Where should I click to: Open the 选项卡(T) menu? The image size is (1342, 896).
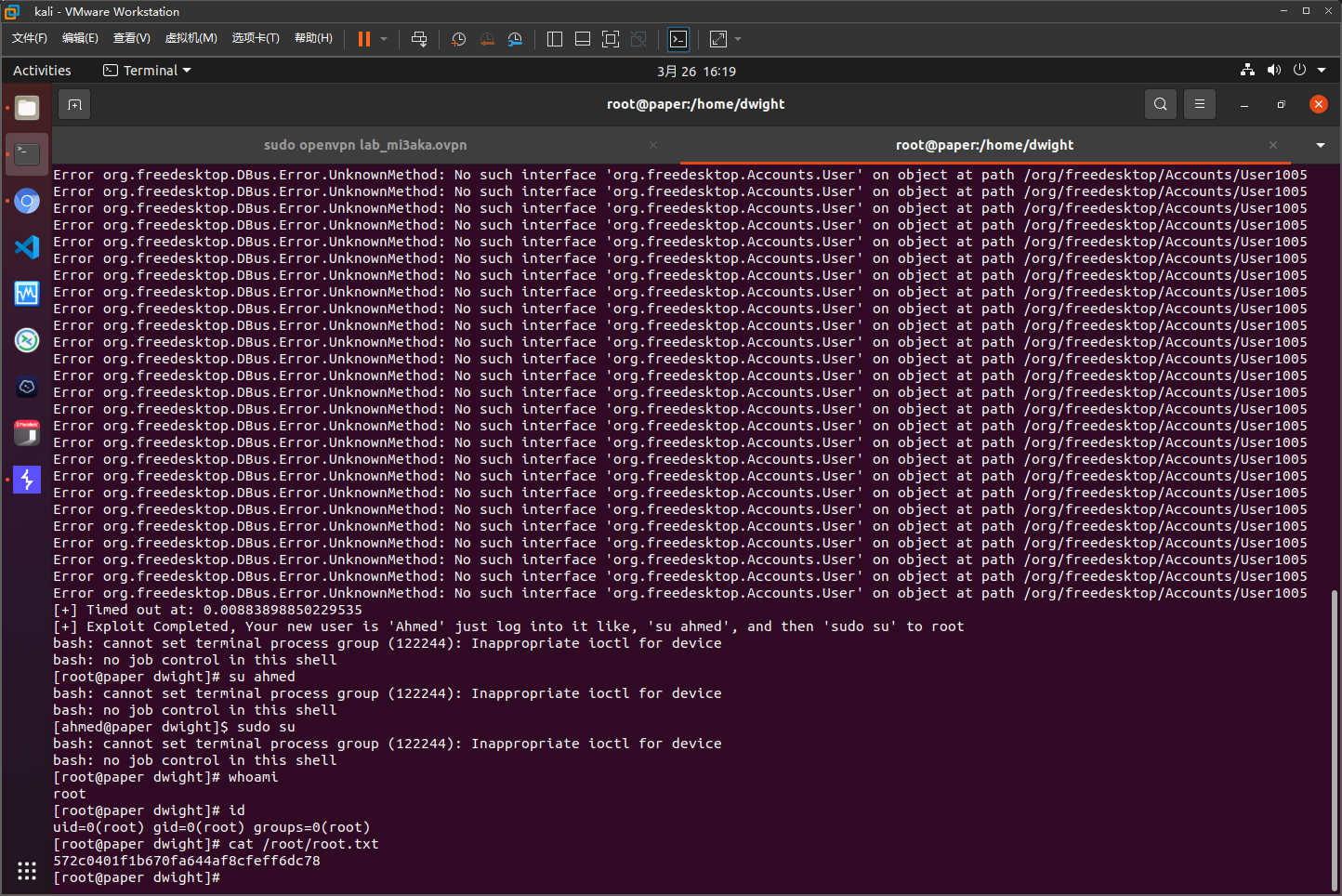pyautogui.click(x=256, y=38)
